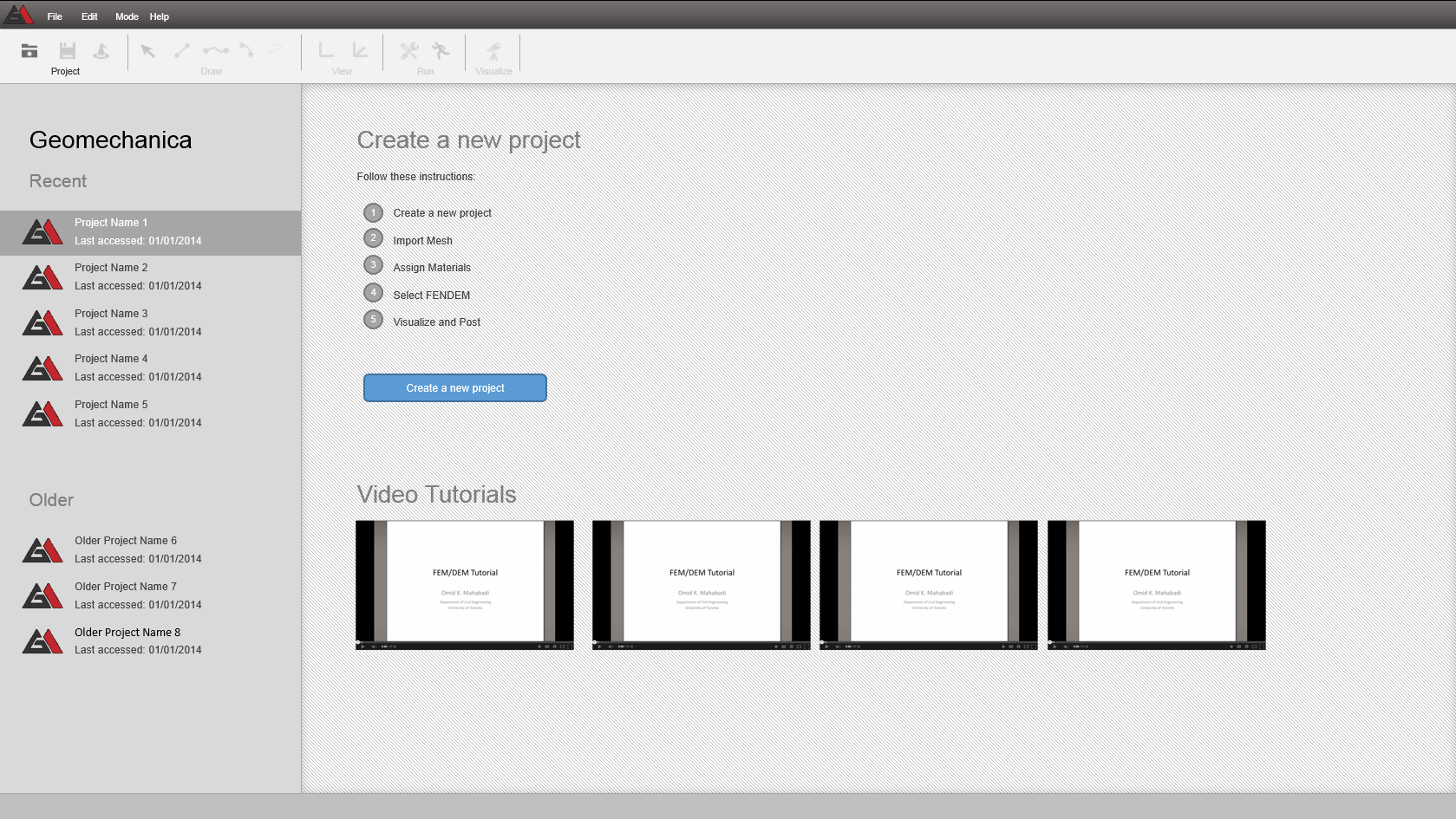
Task: Select the lasso selection tool in Draw section
Action: [277, 50]
